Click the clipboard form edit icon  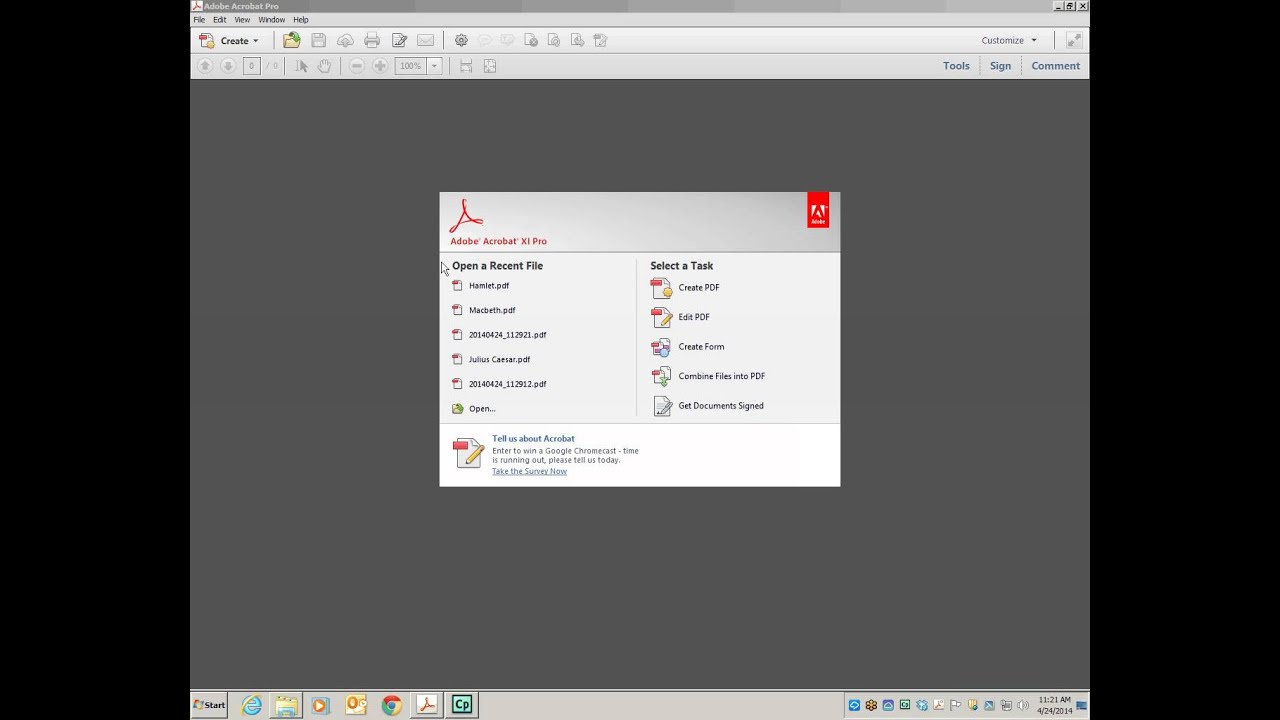point(600,40)
